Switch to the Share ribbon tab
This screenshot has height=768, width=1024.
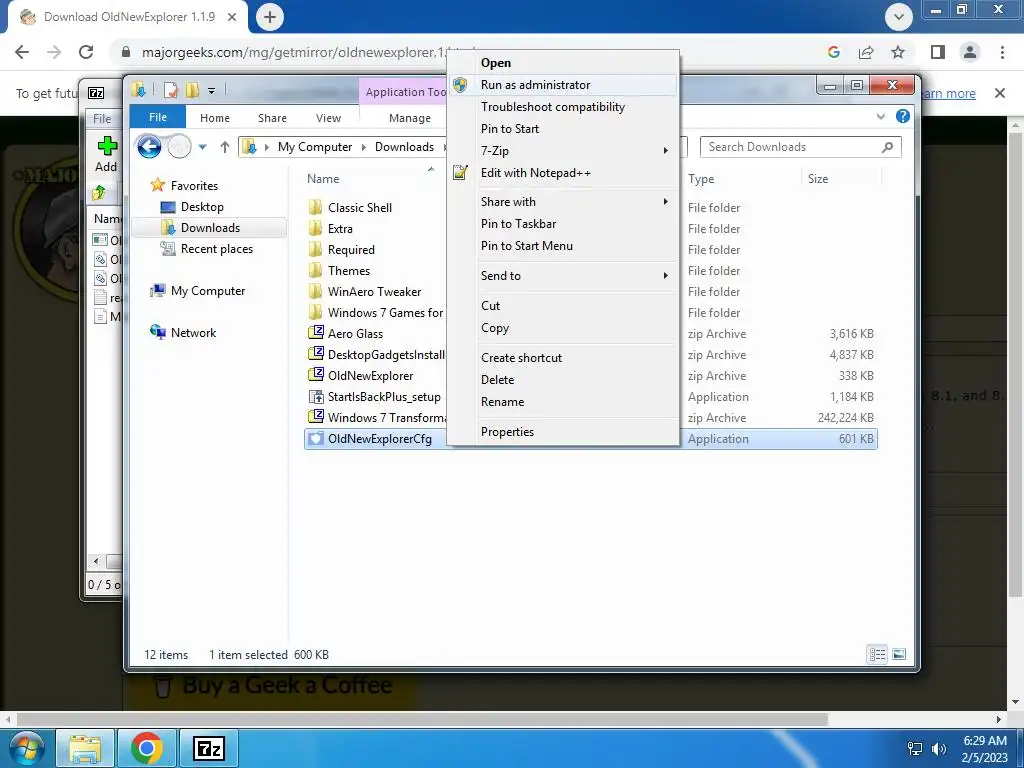pos(272,118)
